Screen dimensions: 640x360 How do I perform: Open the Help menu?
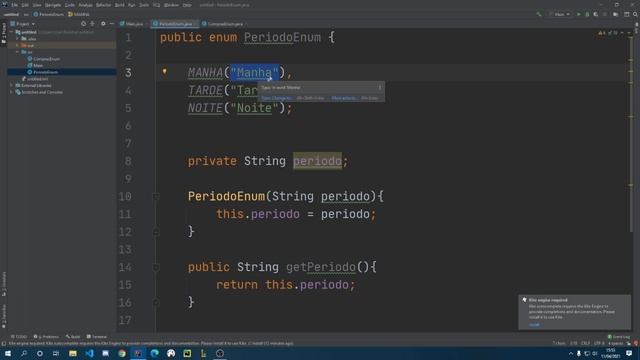pos(187,5)
